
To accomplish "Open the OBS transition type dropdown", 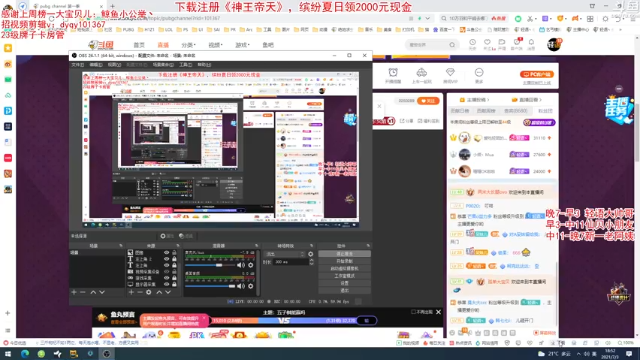I will 284,254.
